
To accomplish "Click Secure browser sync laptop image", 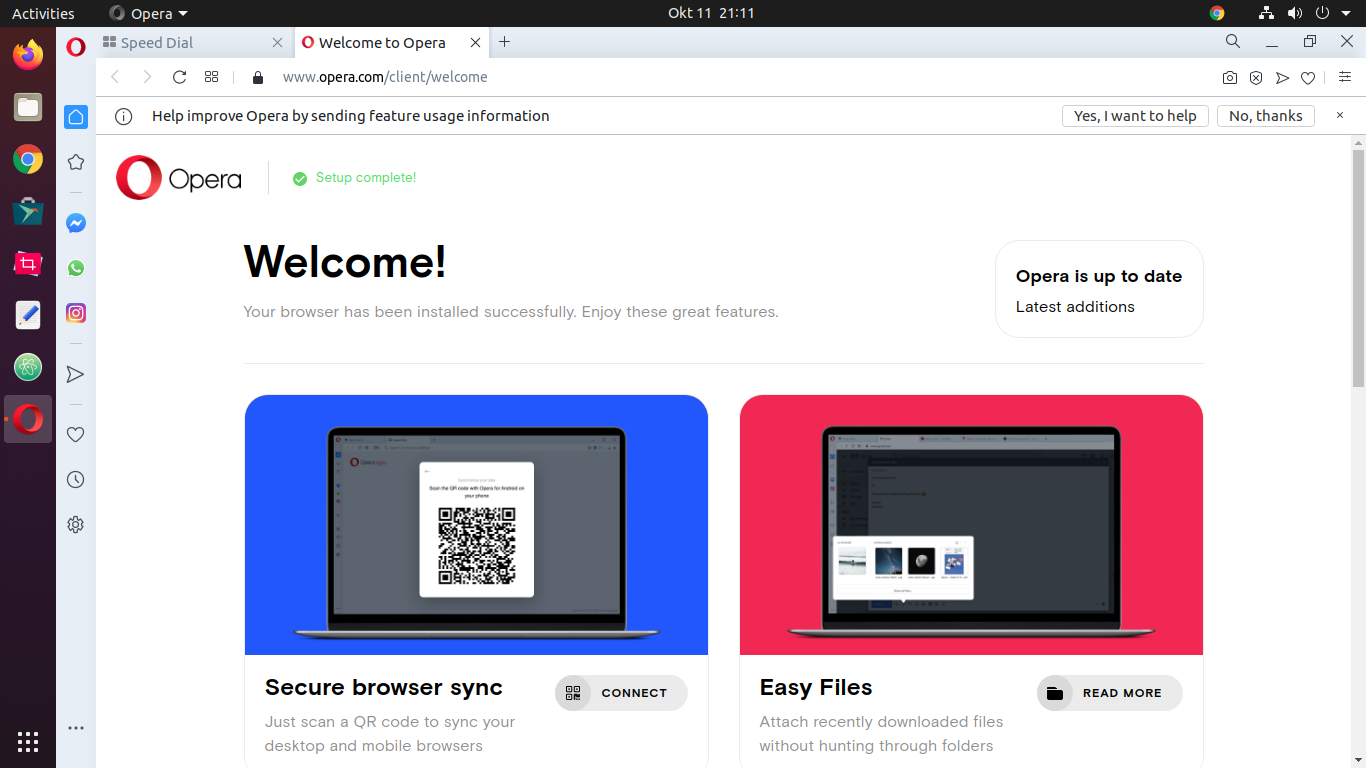I will tap(476, 525).
